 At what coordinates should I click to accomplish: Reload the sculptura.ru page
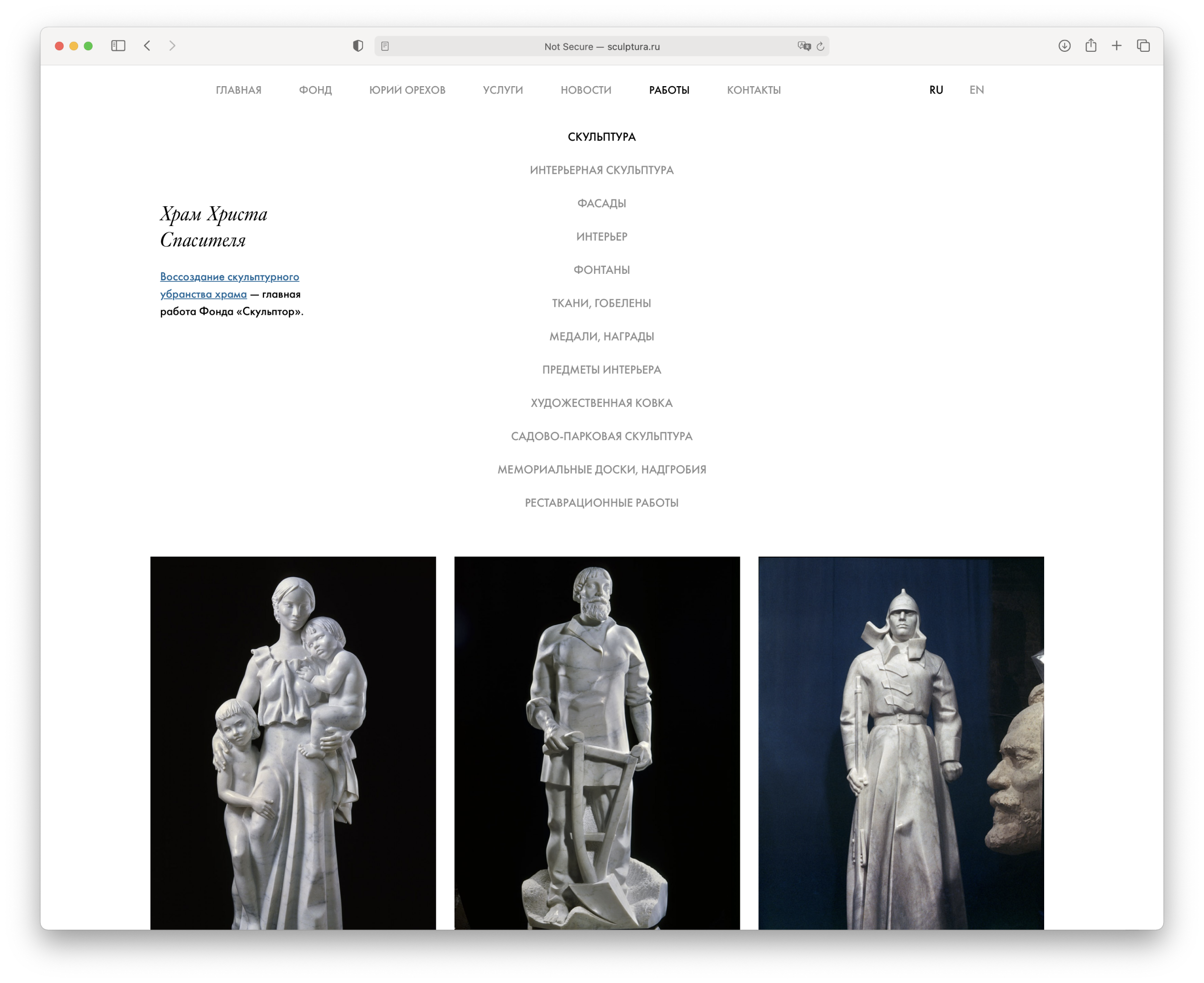point(820,46)
